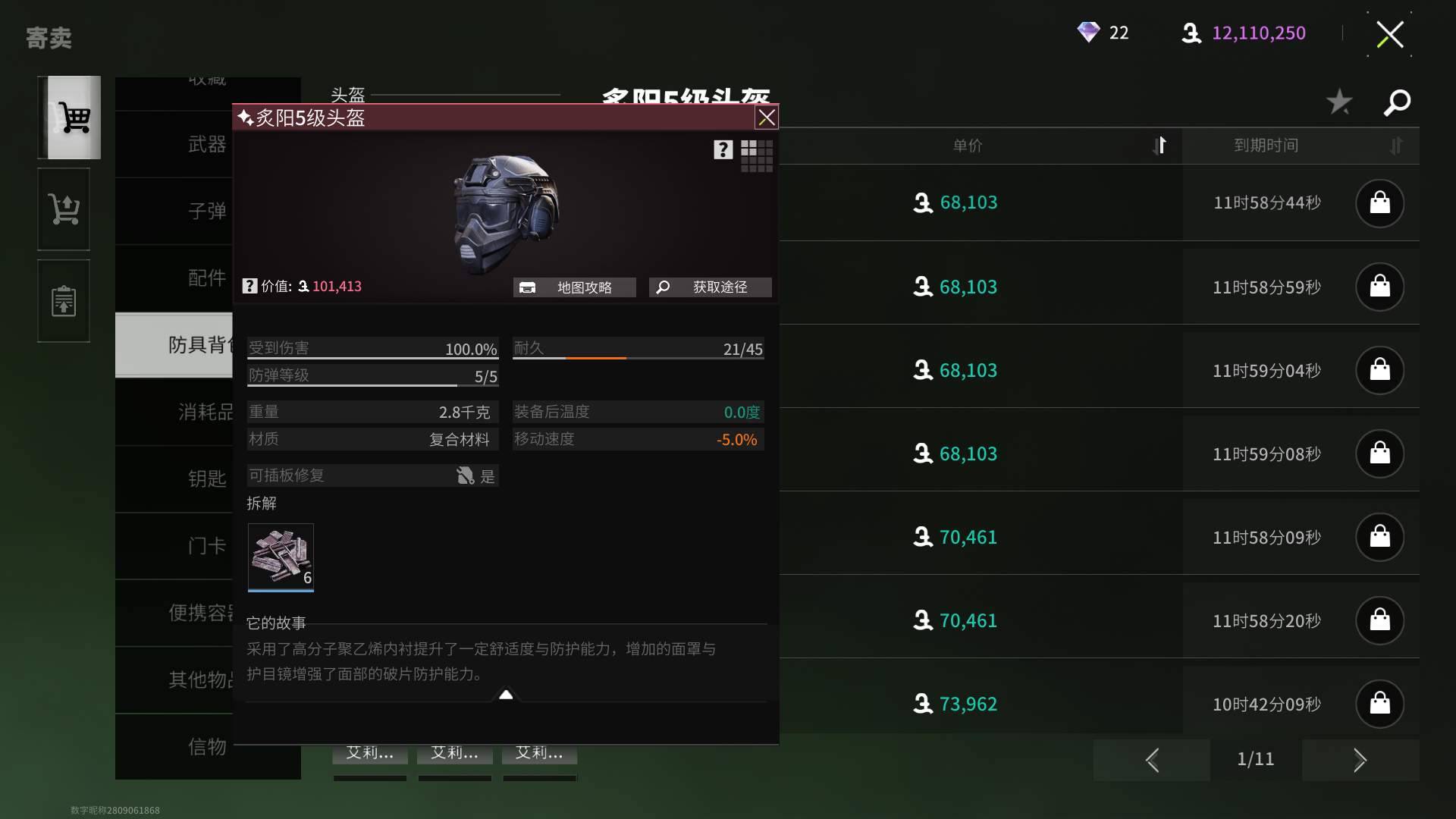This screenshot has width=1456, height=819.
Task: Collapse the item story panel arrow
Action: 506,694
